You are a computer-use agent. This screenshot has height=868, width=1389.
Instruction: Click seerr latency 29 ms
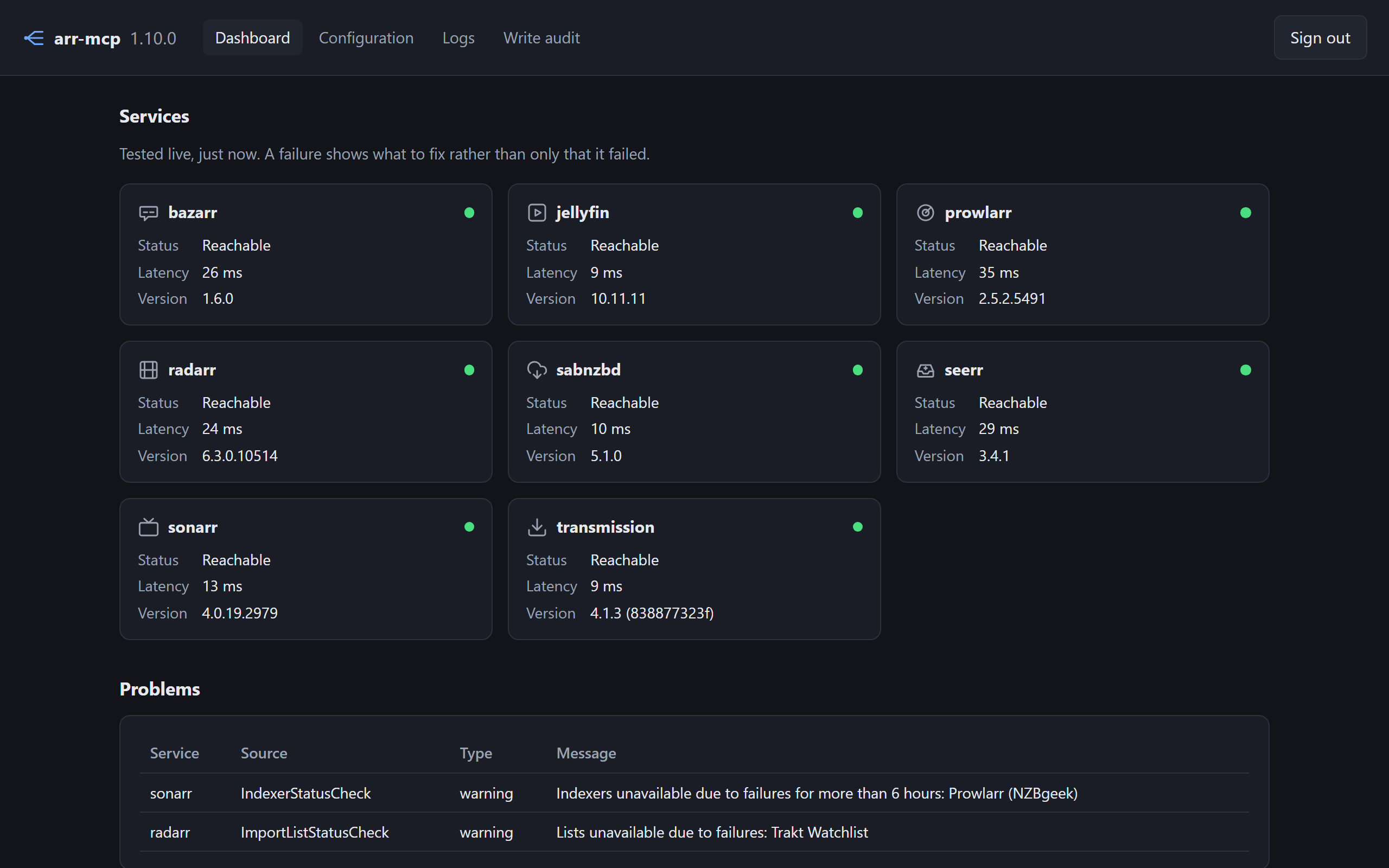999,429
